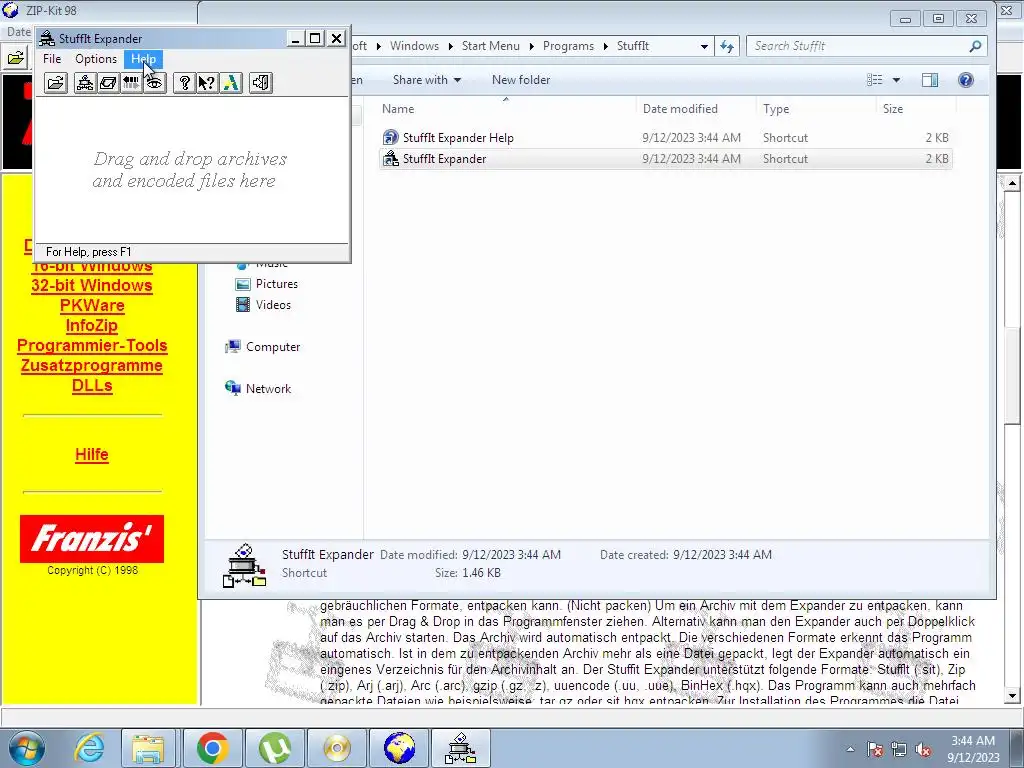Open the Options menu in StuffIt Expander
The width and height of the screenshot is (1024, 768).
coord(96,59)
